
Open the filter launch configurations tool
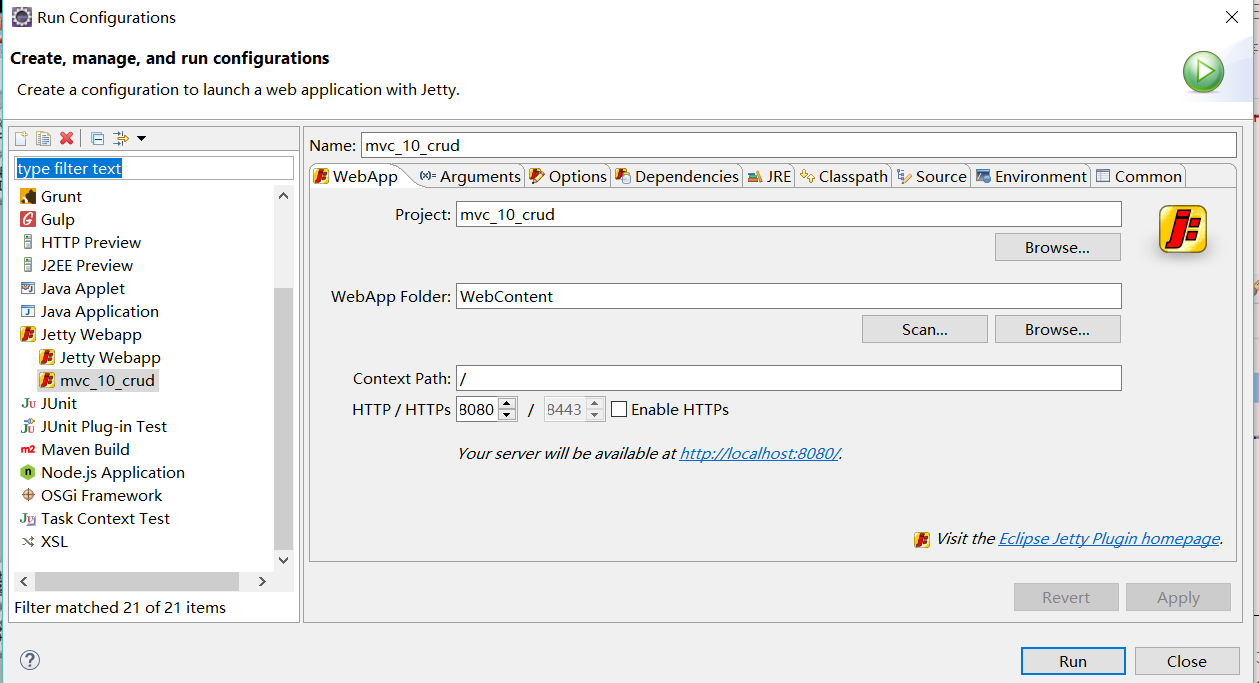(x=120, y=138)
